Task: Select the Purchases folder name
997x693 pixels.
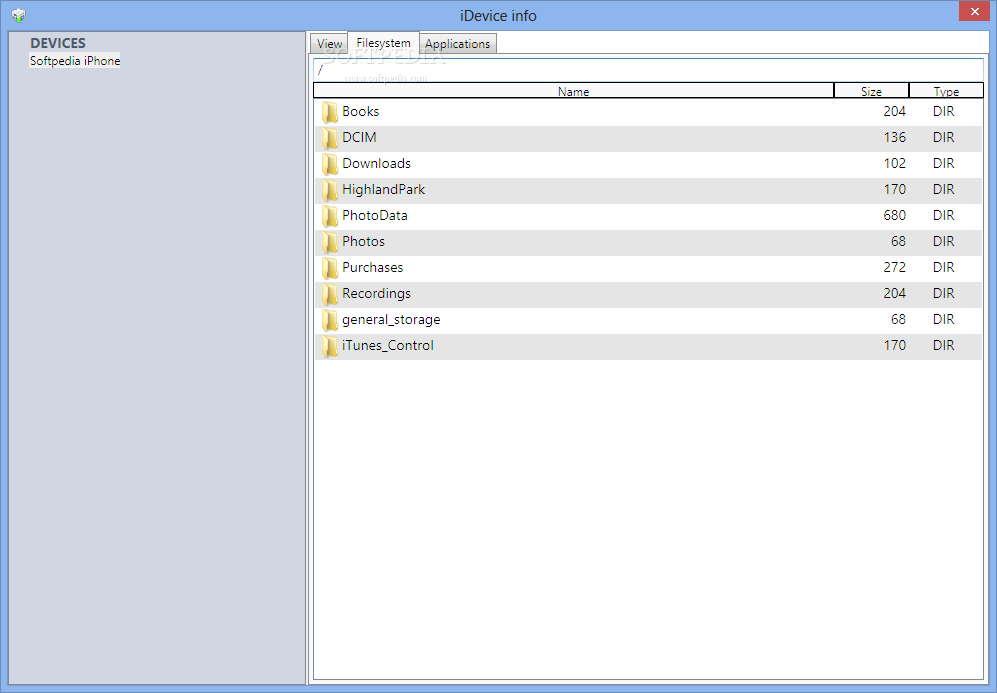Action: click(373, 268)
